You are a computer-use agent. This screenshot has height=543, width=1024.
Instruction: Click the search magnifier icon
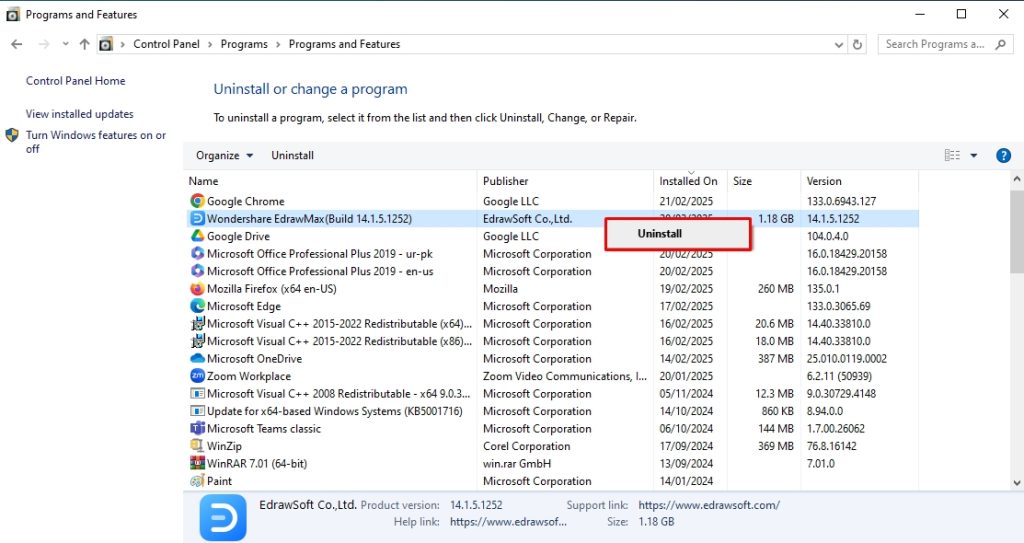(x=1000, y=44)
